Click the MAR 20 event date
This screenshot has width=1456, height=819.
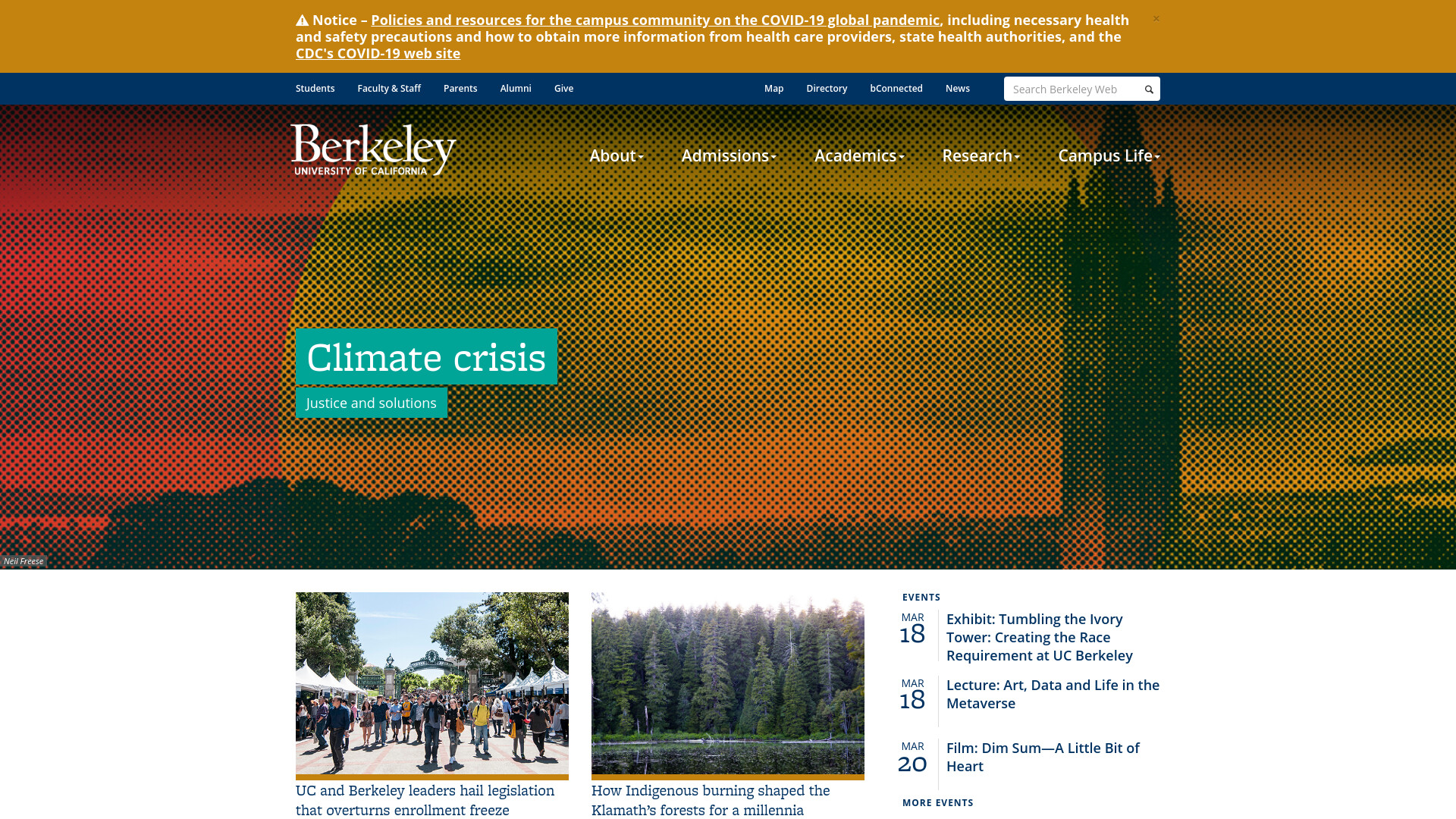click(912, 758)
